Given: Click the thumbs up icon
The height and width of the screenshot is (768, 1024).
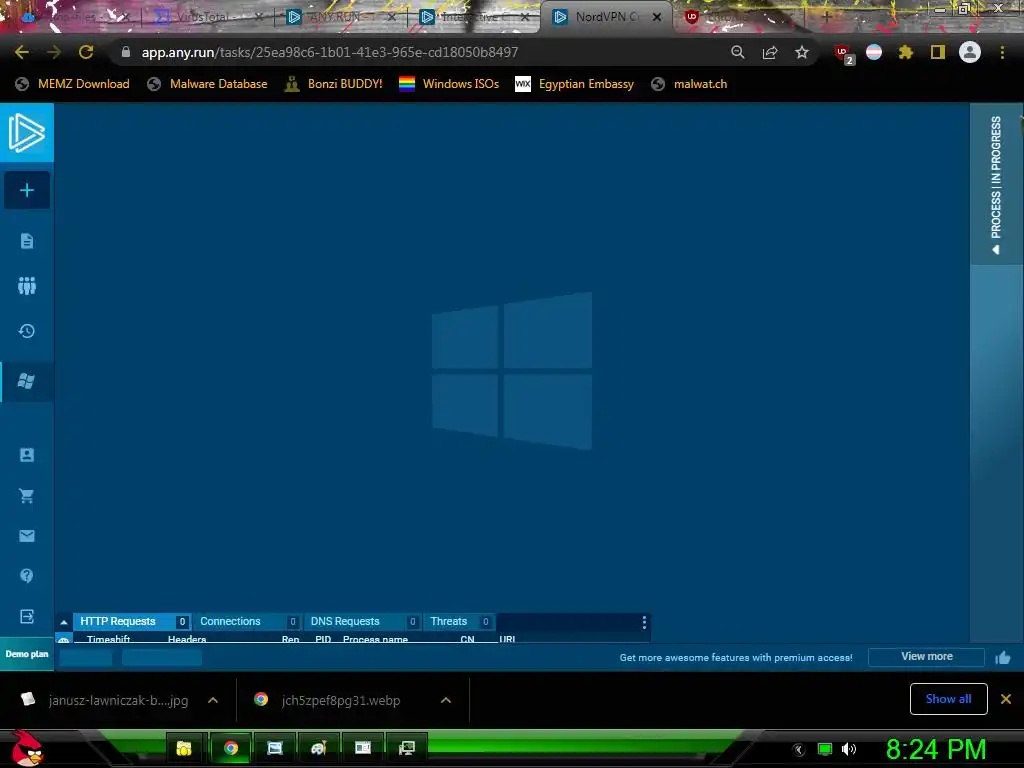Looking at the screenshot, I should pyautogui.click(x=1003, y=657).
